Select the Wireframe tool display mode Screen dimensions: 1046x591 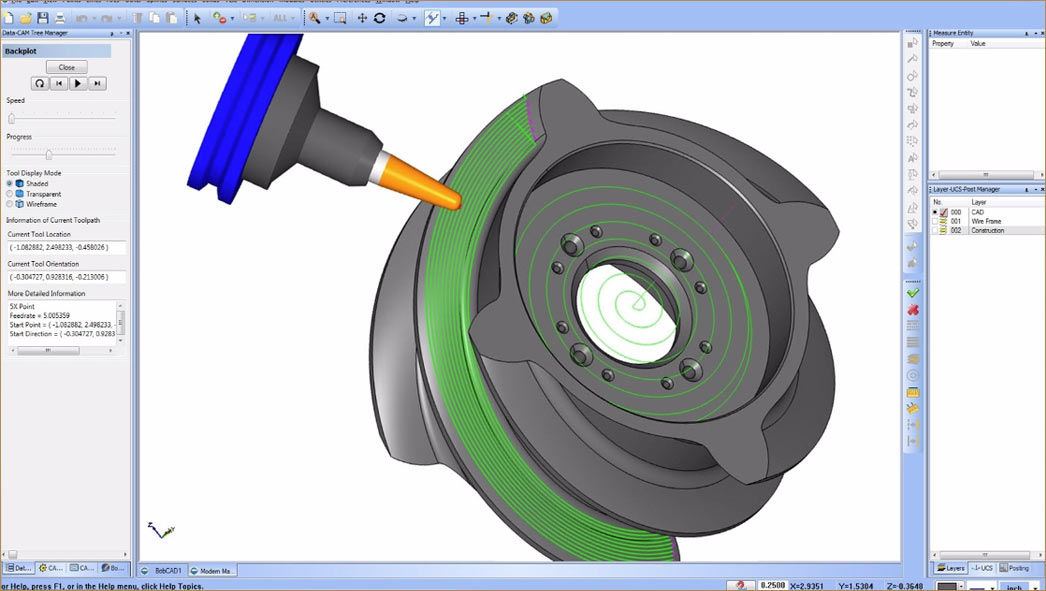click(x=9, y=204)
